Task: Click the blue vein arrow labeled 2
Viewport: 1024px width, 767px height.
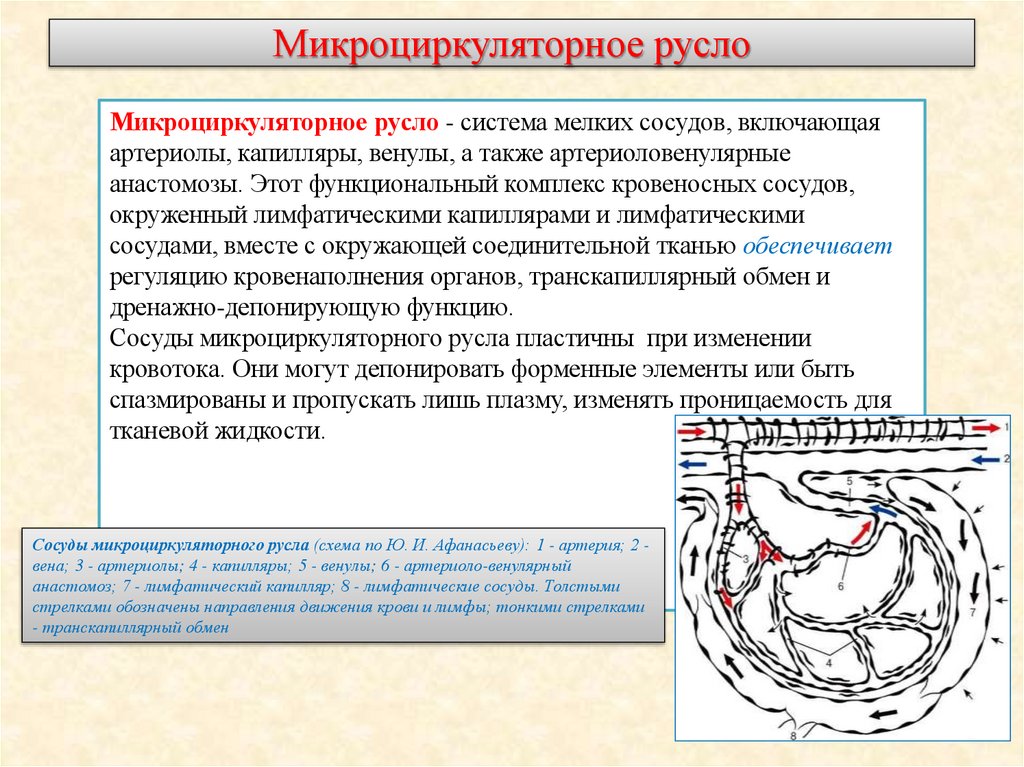Action: click(x=985, y=460)
